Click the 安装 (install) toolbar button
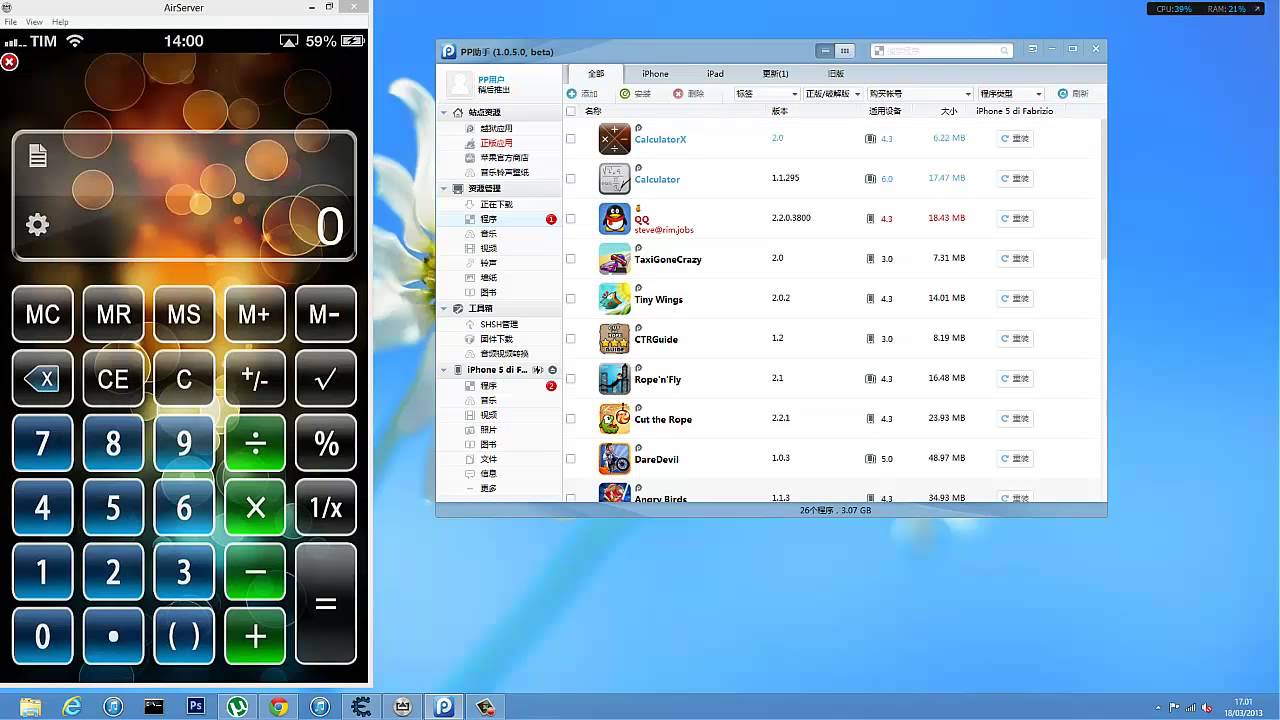Screen dimensions: 1280x720 635,93
